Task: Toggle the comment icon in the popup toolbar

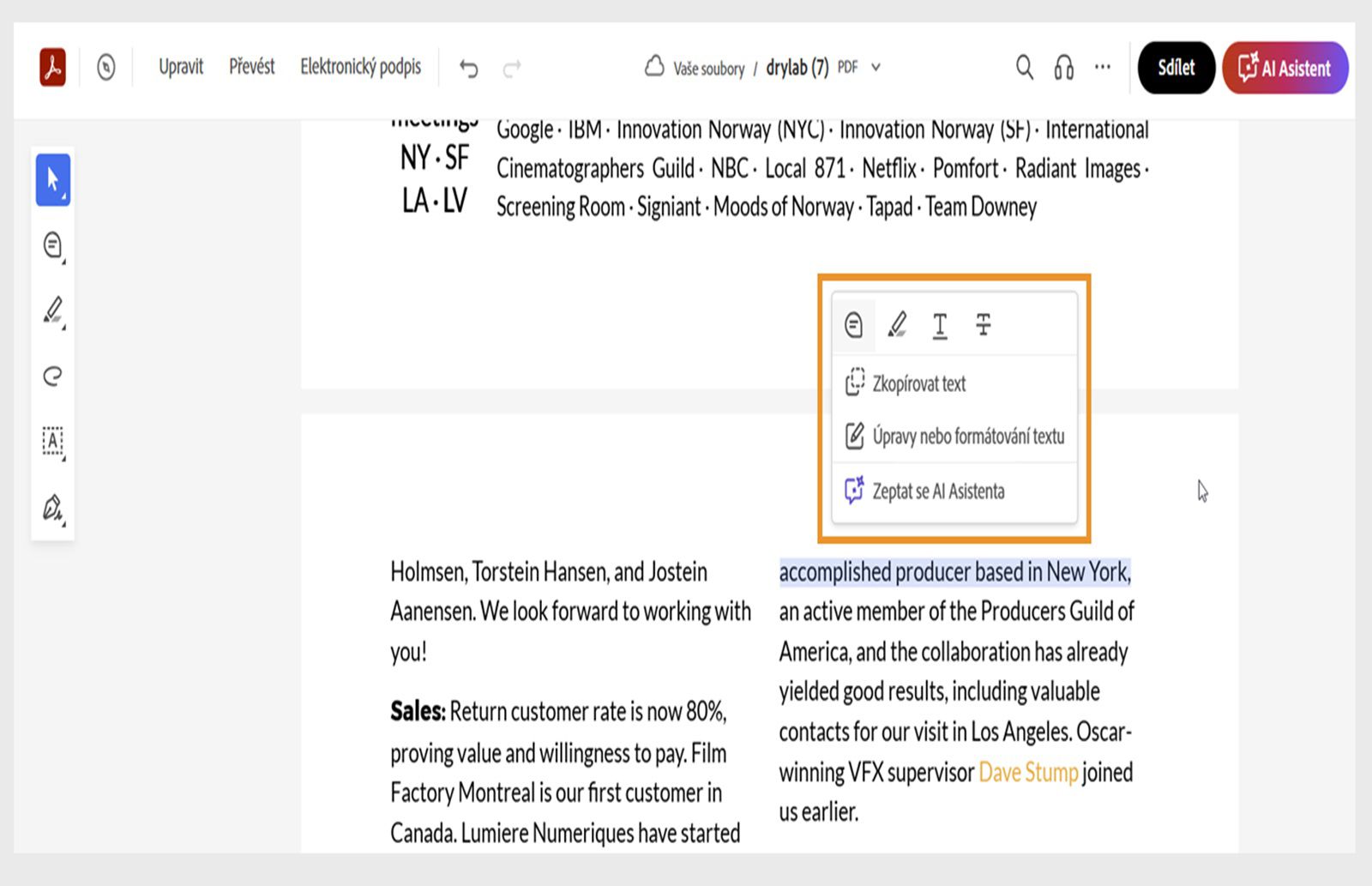Action: (x=853, y=325)
